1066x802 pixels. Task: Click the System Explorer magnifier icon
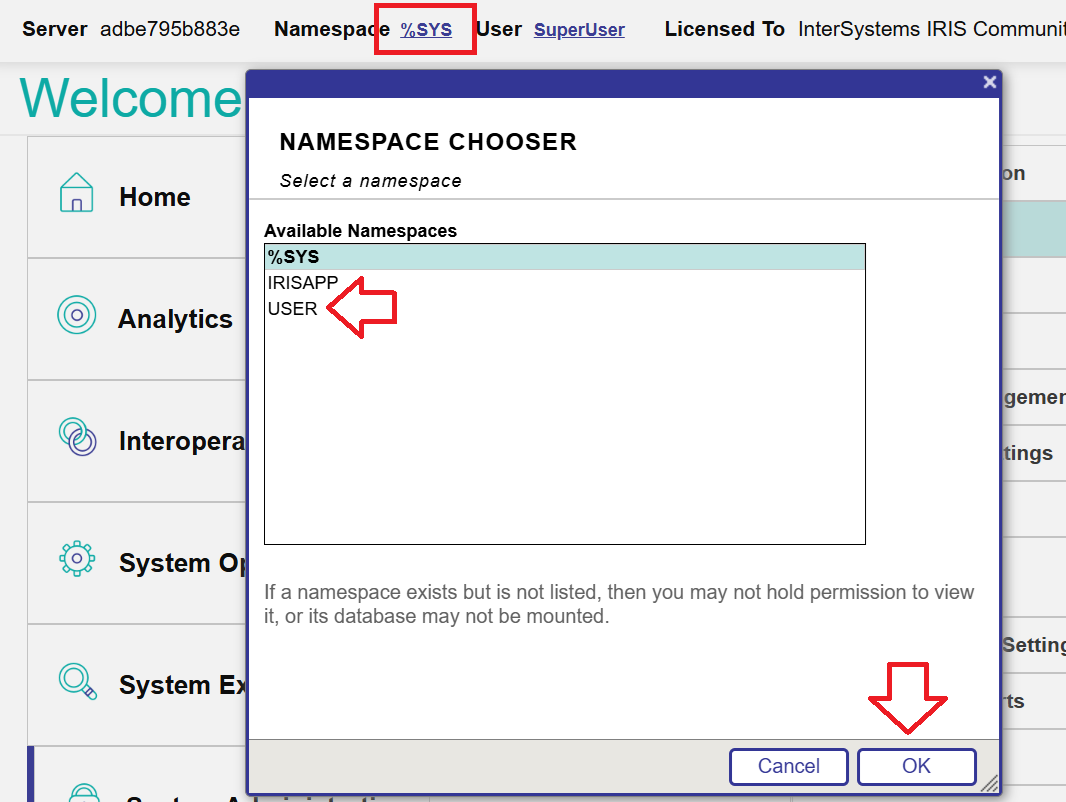(x=77, y=681)
